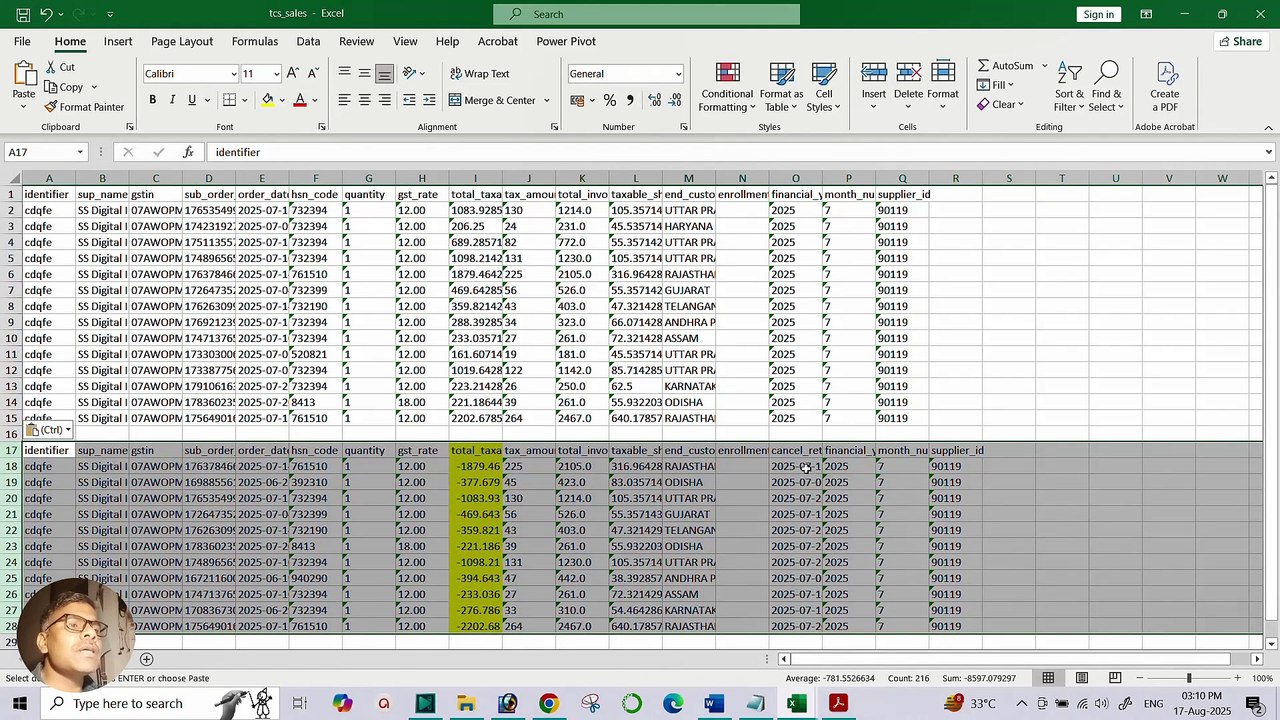Switch to Formulas tab
Screen dimensions: 1280x720
(255, 41)
